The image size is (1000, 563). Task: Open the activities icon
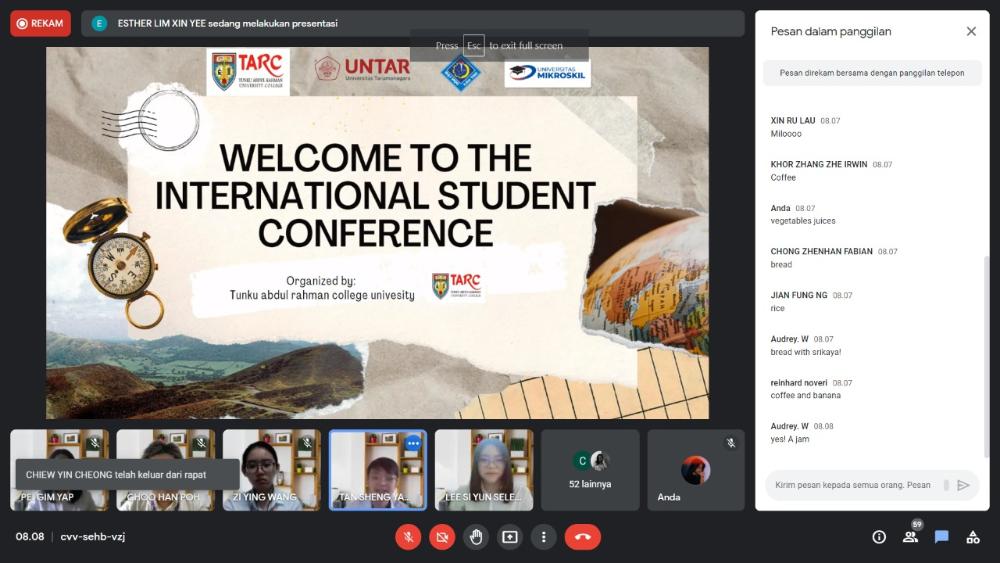(x=972, y=537)
